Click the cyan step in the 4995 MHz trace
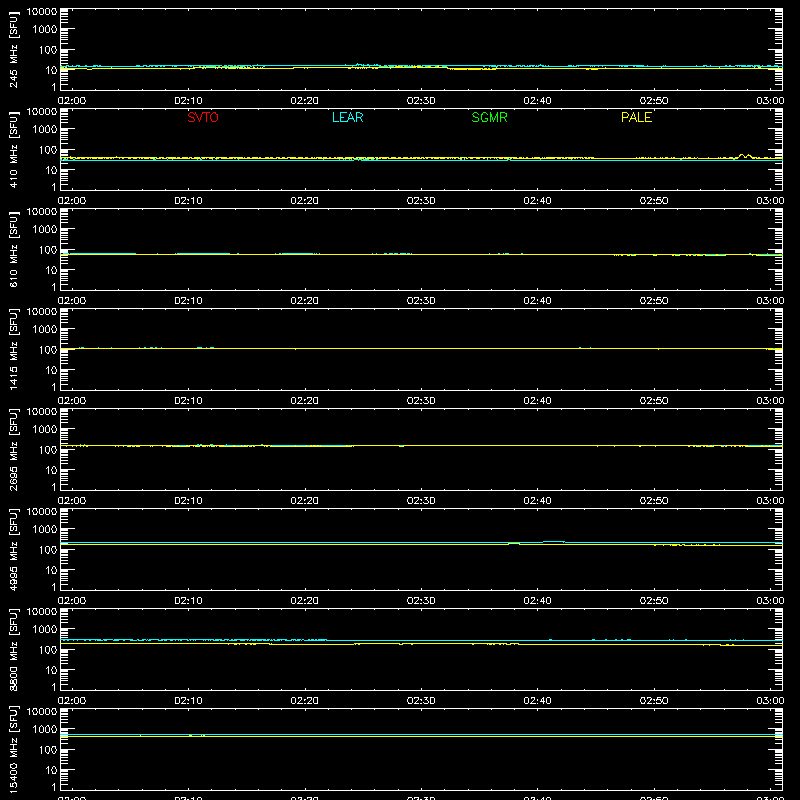Image resolution: width=800 pixels, height=800 pixels. 554,541
